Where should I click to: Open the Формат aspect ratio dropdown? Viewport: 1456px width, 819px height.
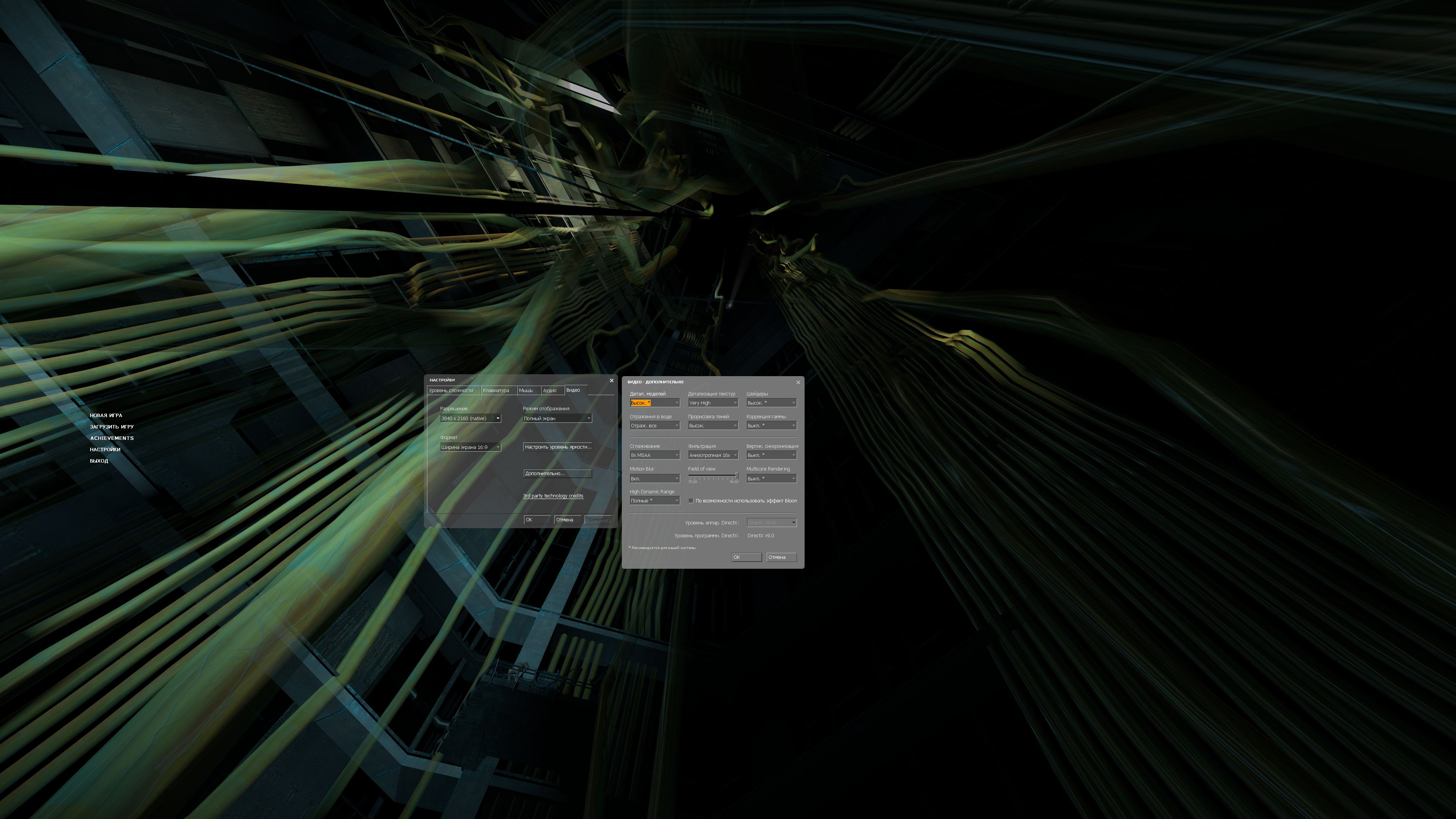tap(470, 447)
